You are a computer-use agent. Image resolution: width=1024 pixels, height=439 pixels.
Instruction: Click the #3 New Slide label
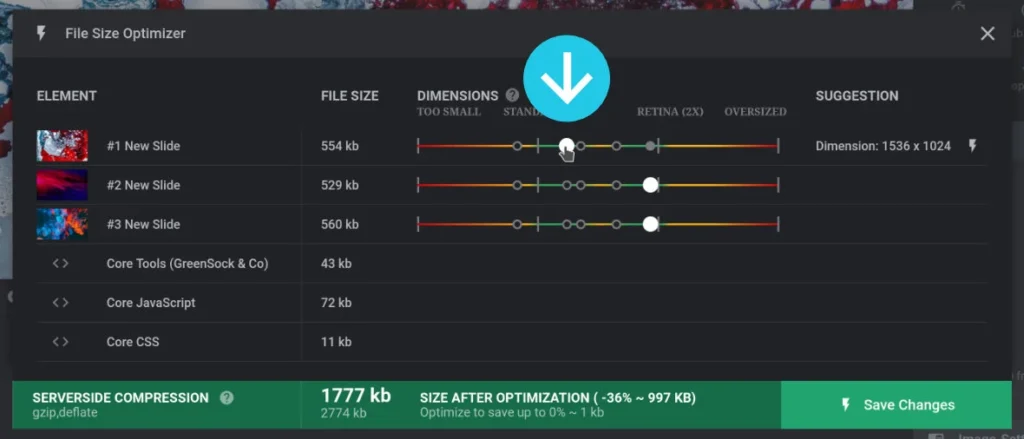[x=143, y=225]
